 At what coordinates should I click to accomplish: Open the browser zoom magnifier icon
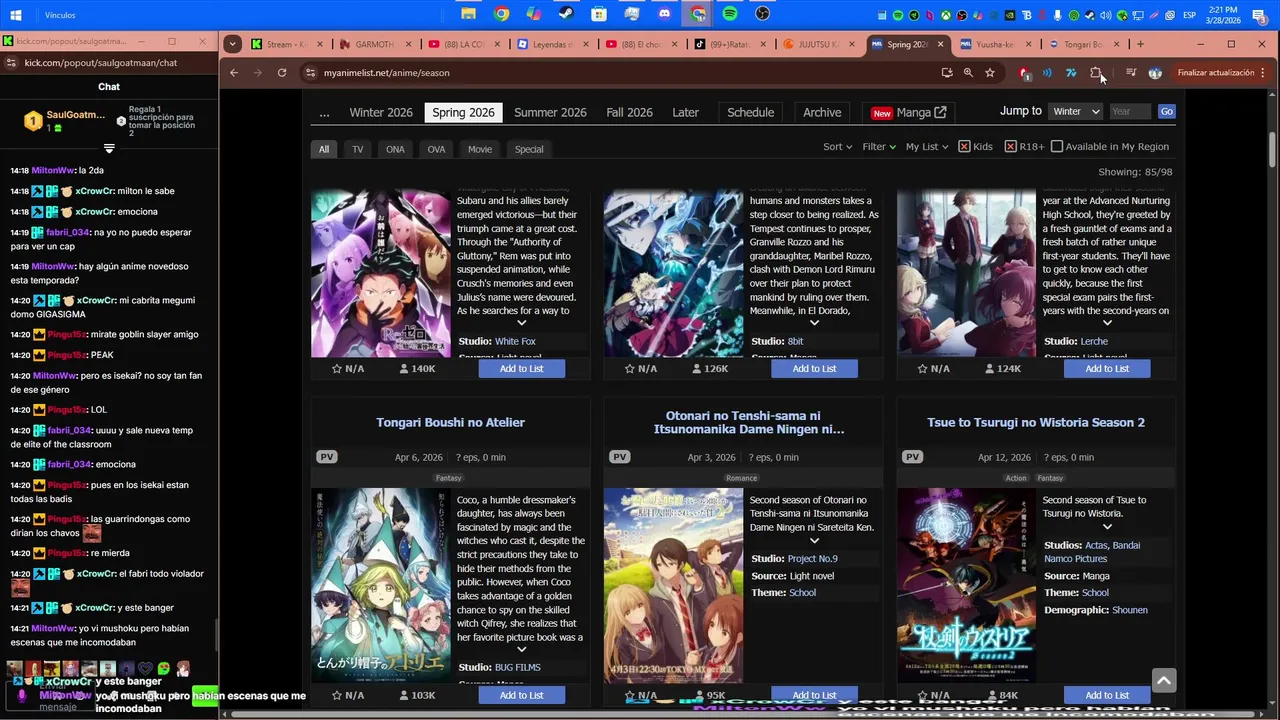[x=968, y=73]
